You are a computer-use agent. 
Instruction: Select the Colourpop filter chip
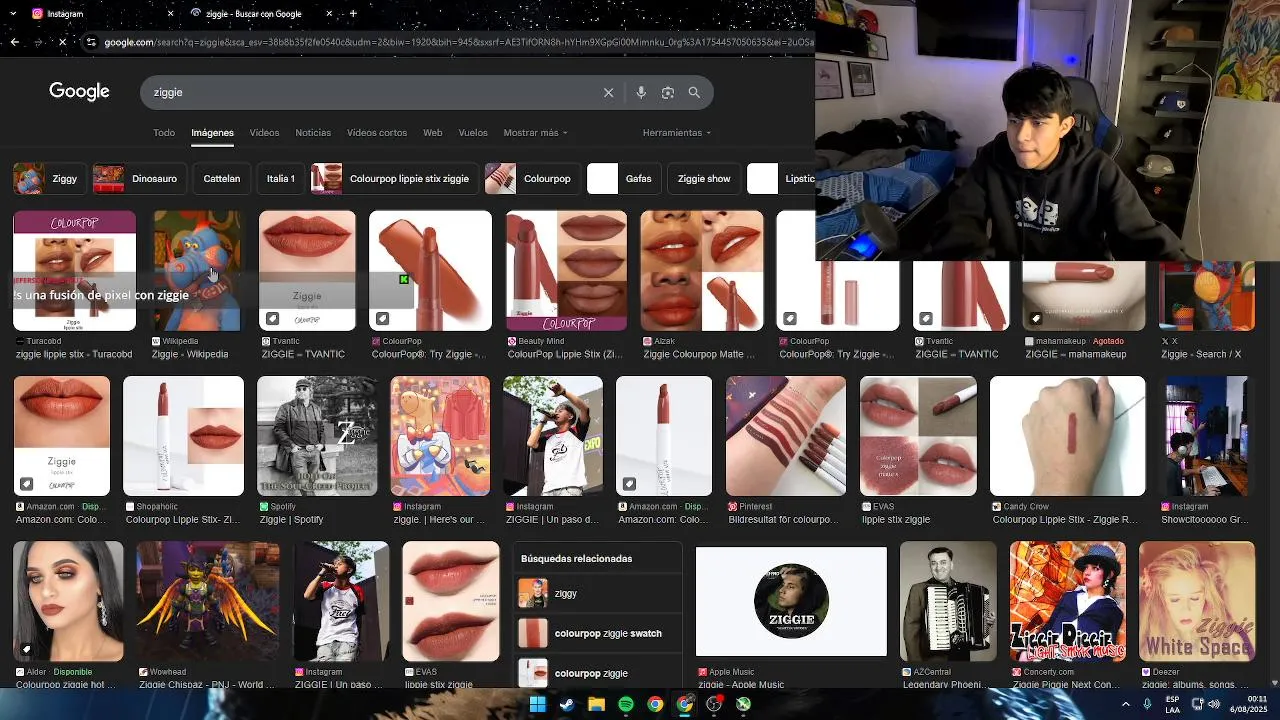pos(531,179)
